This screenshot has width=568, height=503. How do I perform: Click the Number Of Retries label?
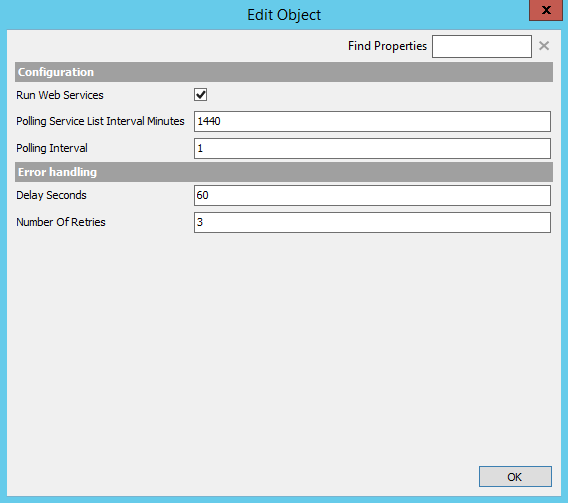coord(61,222)
